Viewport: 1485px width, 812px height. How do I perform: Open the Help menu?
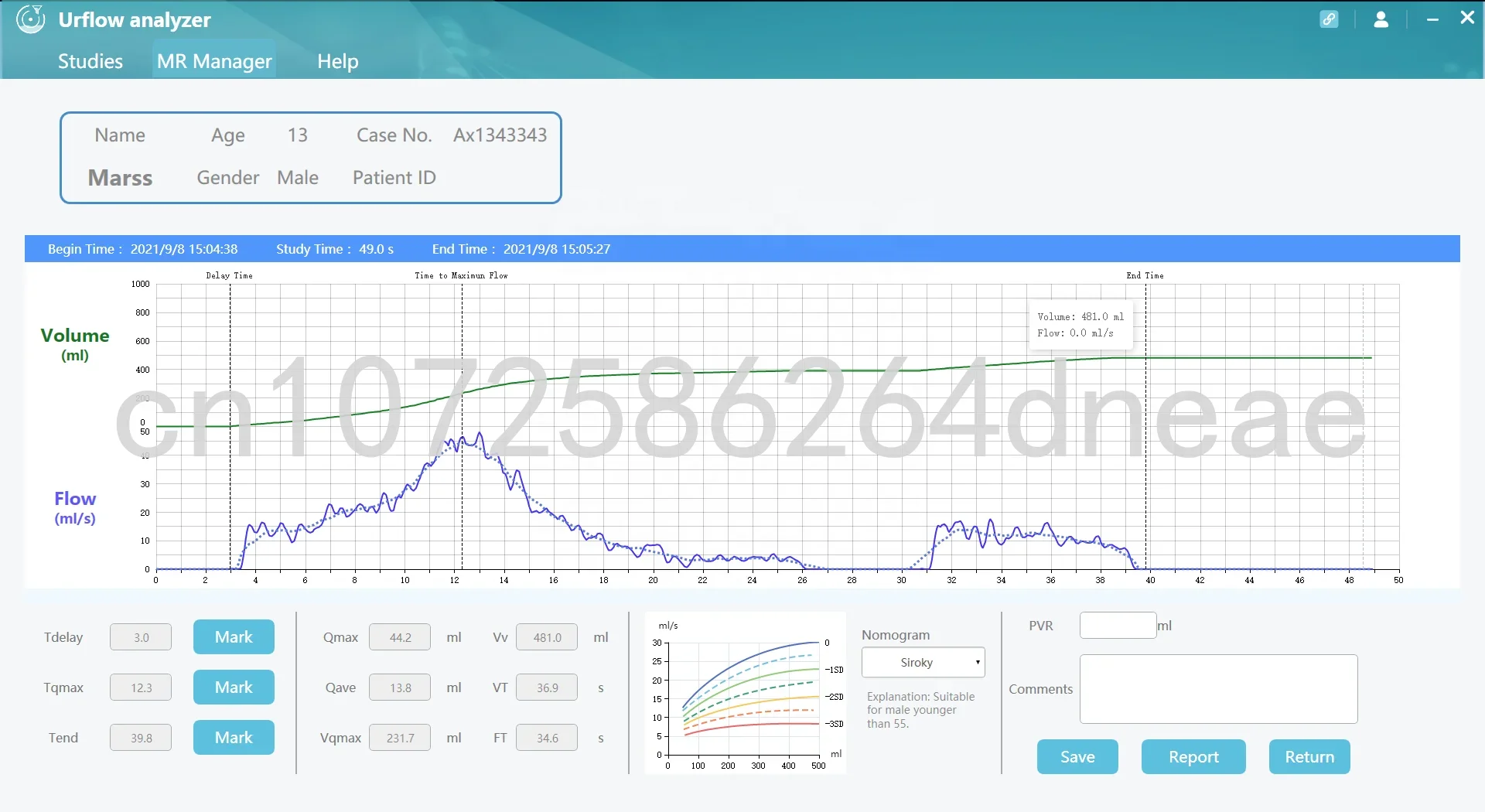338,61
